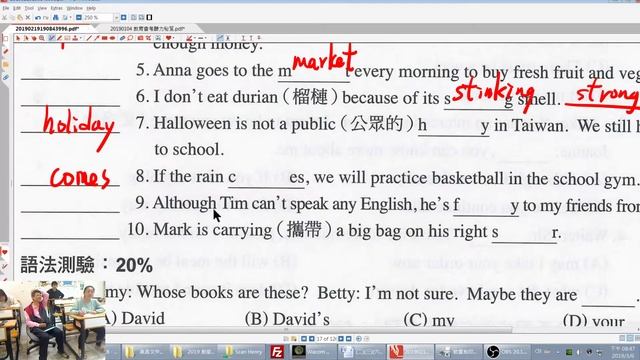Viewport: 640px width, 360px height.
Task: Open the Sean Henry folder taskbar item
Action: point(241,351)
